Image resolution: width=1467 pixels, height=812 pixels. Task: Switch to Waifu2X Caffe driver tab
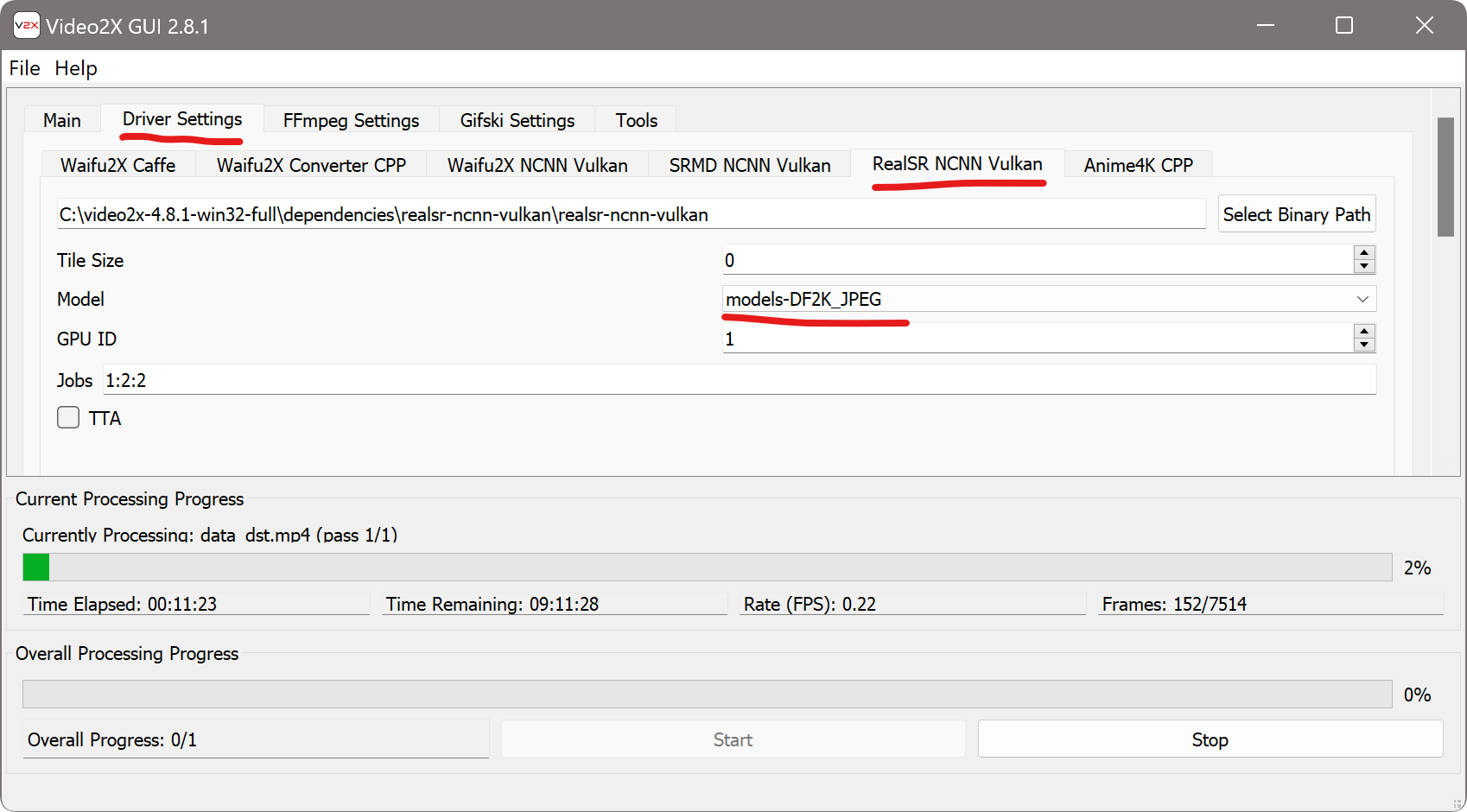tap(117, 165)
